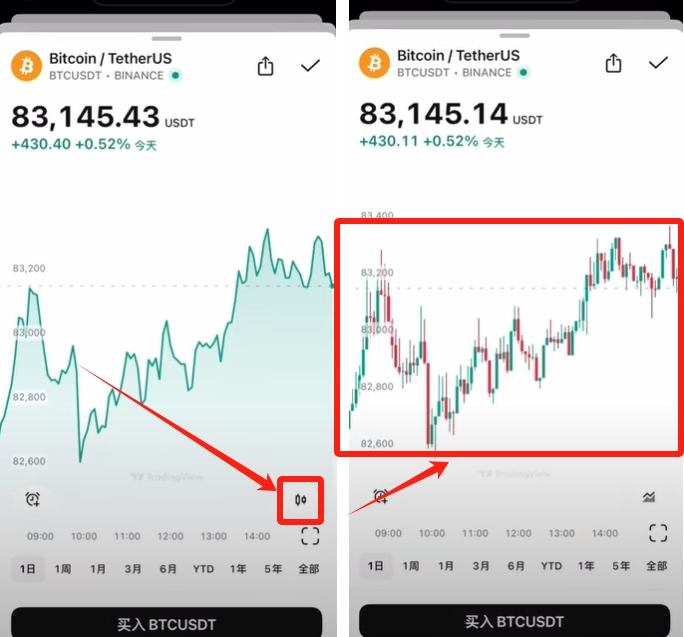Click the Bitcoin logo in right panel

pyautogui.click(x=374, y=63)
